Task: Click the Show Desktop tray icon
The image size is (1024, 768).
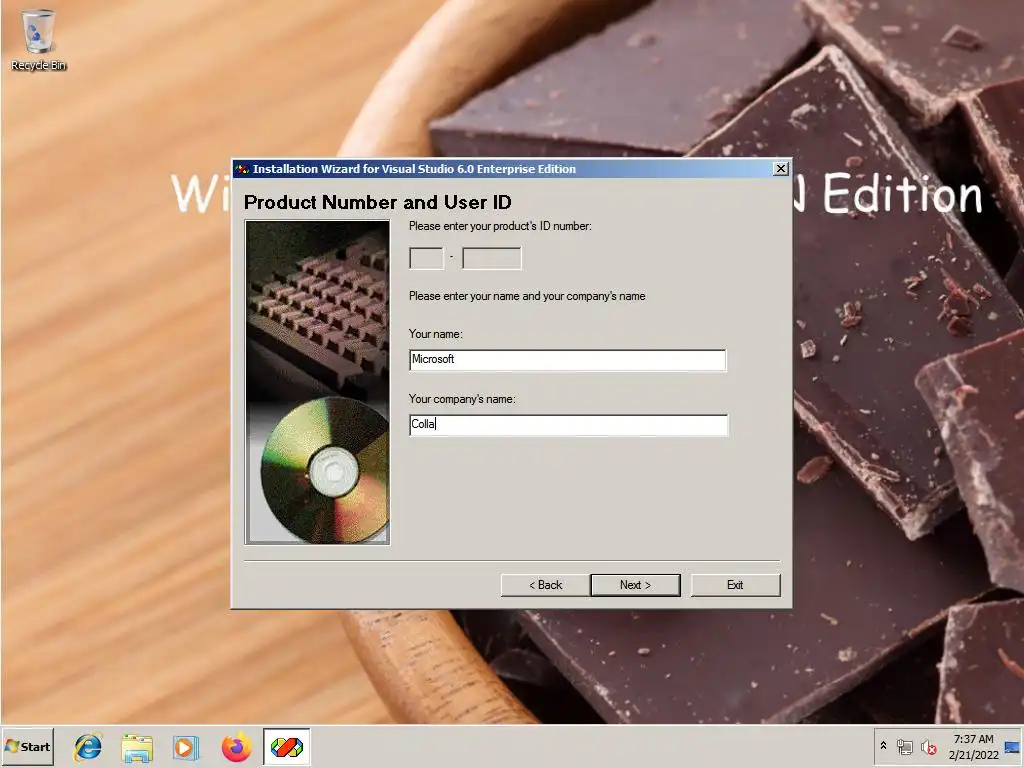Action: [x=1013, y=746]
